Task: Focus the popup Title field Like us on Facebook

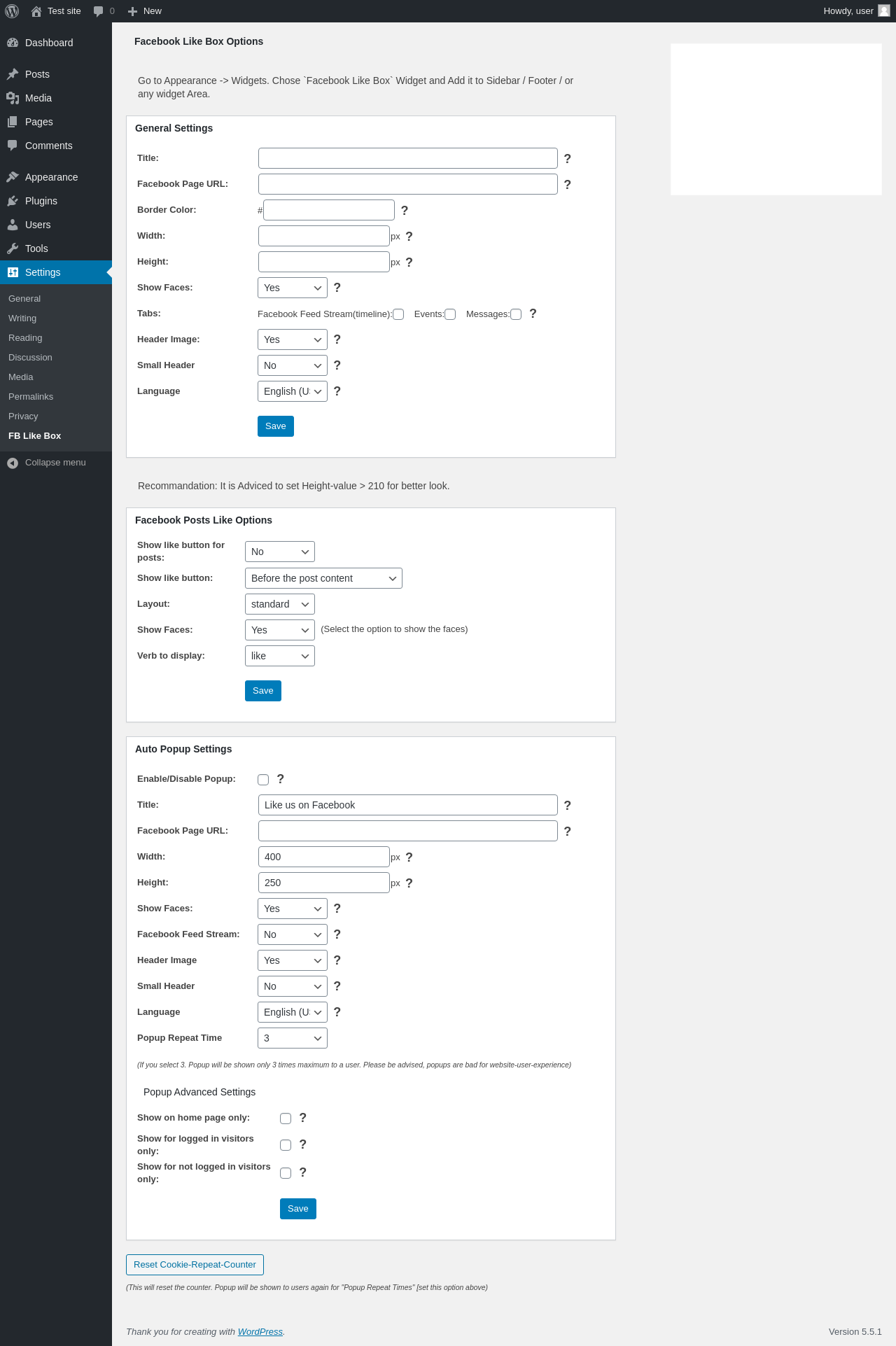Action: pos(408,805)
